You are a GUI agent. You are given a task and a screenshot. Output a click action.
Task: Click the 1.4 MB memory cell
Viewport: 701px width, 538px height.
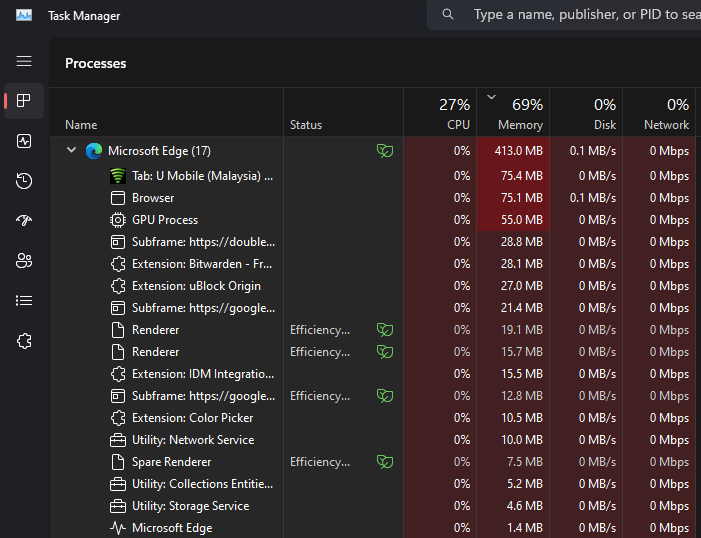(513, 528)
